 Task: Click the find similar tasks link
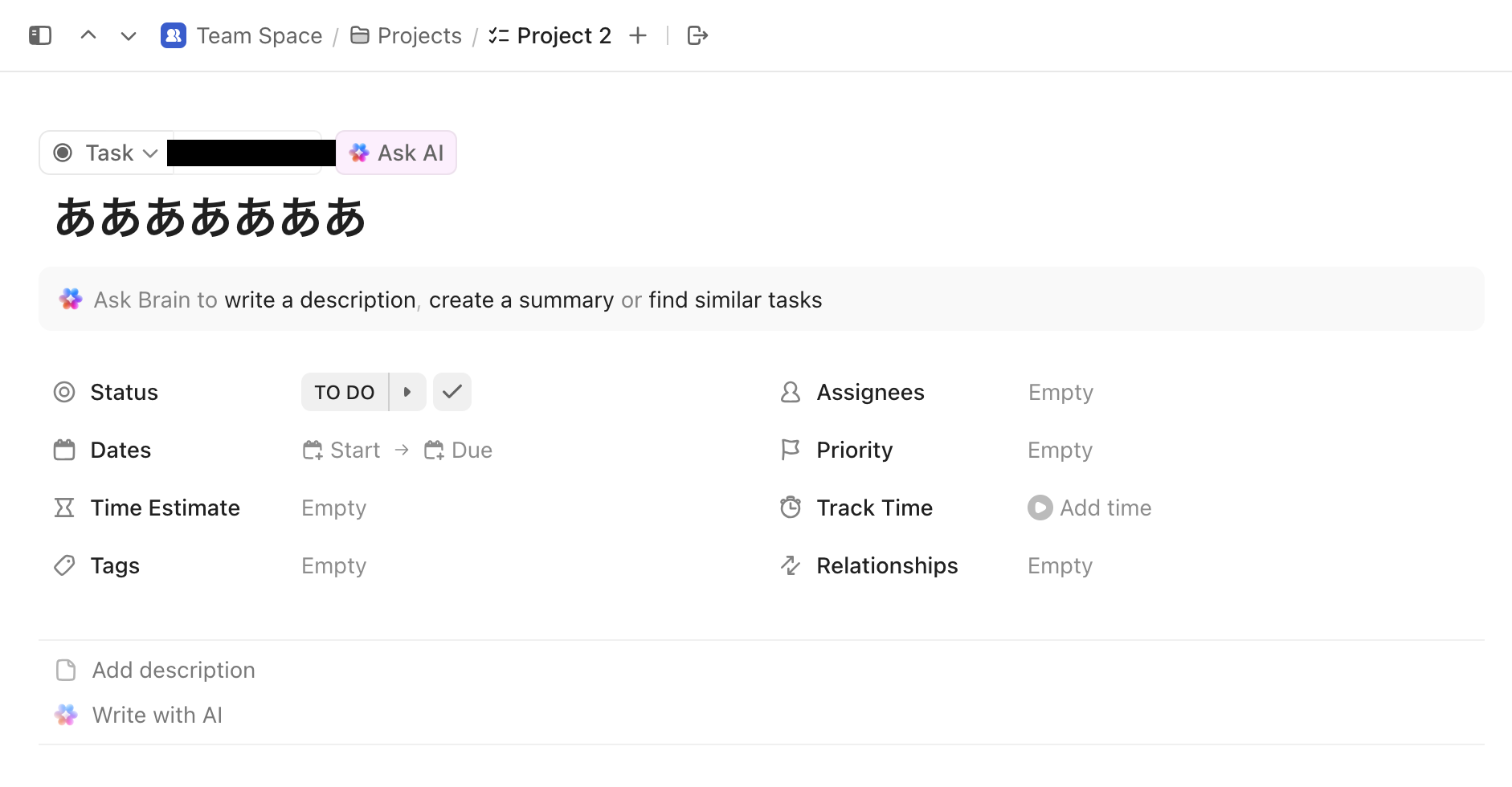[x=735, y=300]
